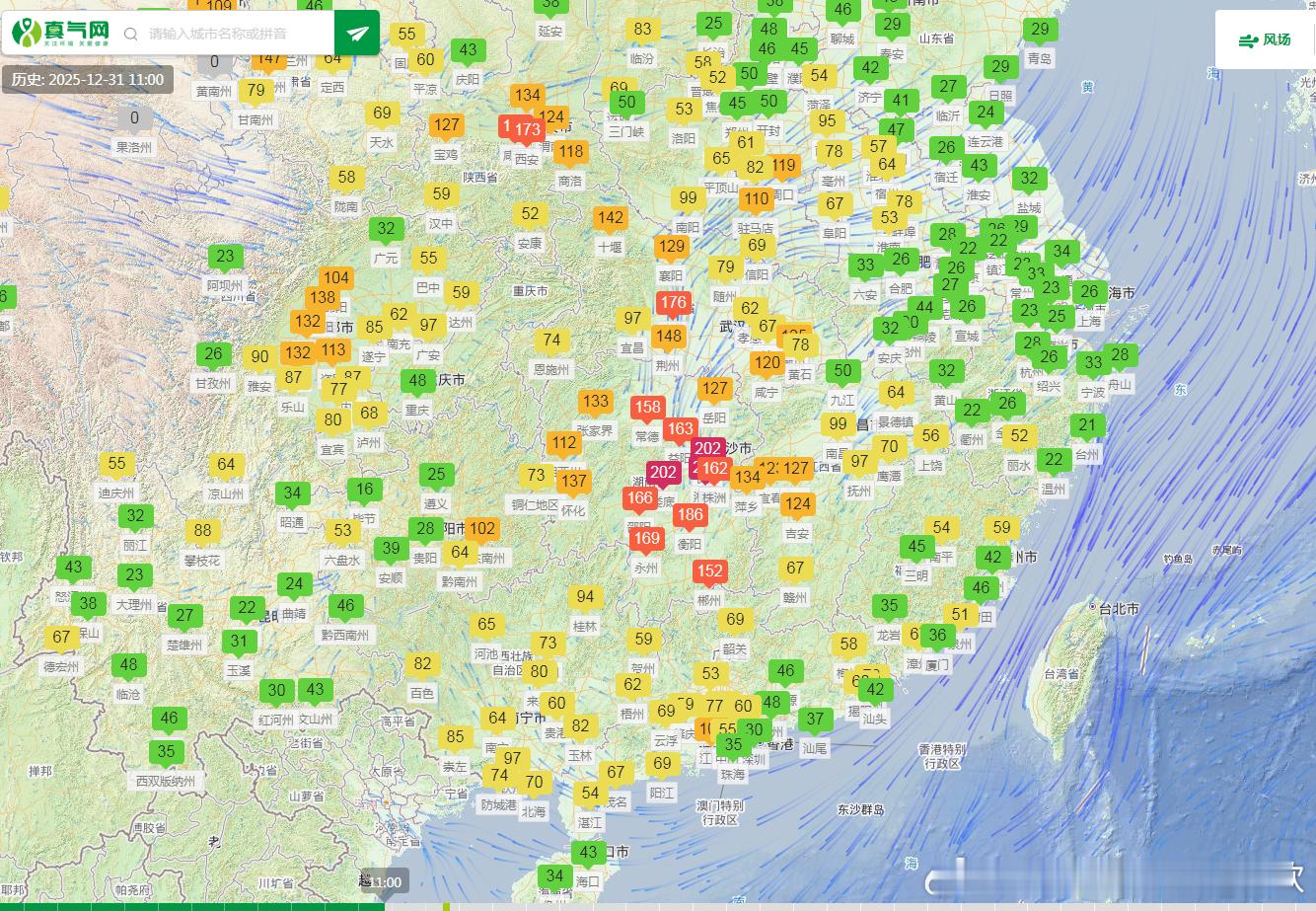Toggle the 风场 wind field button
Viewport: 1316px width, 911px height.
1265,39
